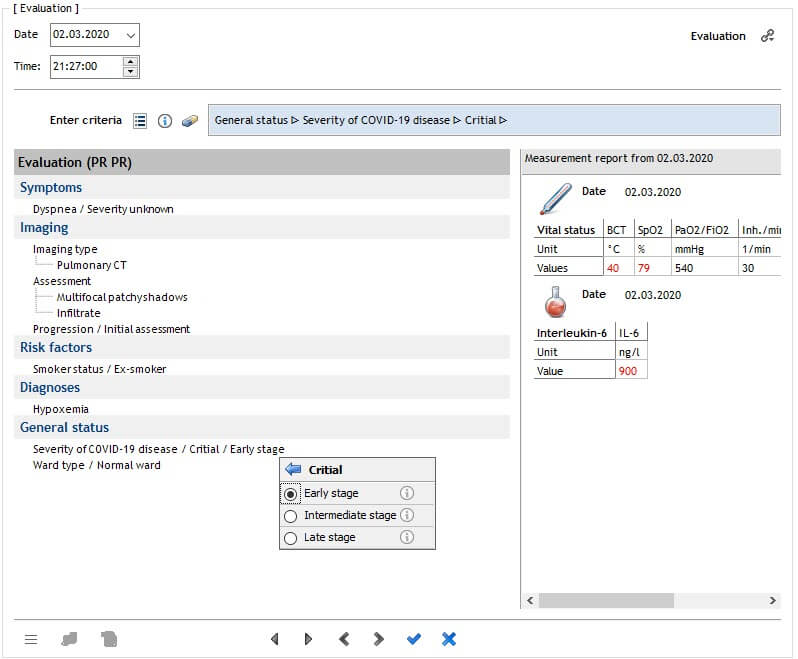Image resolution: width=798 pixels, height=659 pixels.
Task: Click the link icon next to Evaluation
Action: (x=767, y=36)
